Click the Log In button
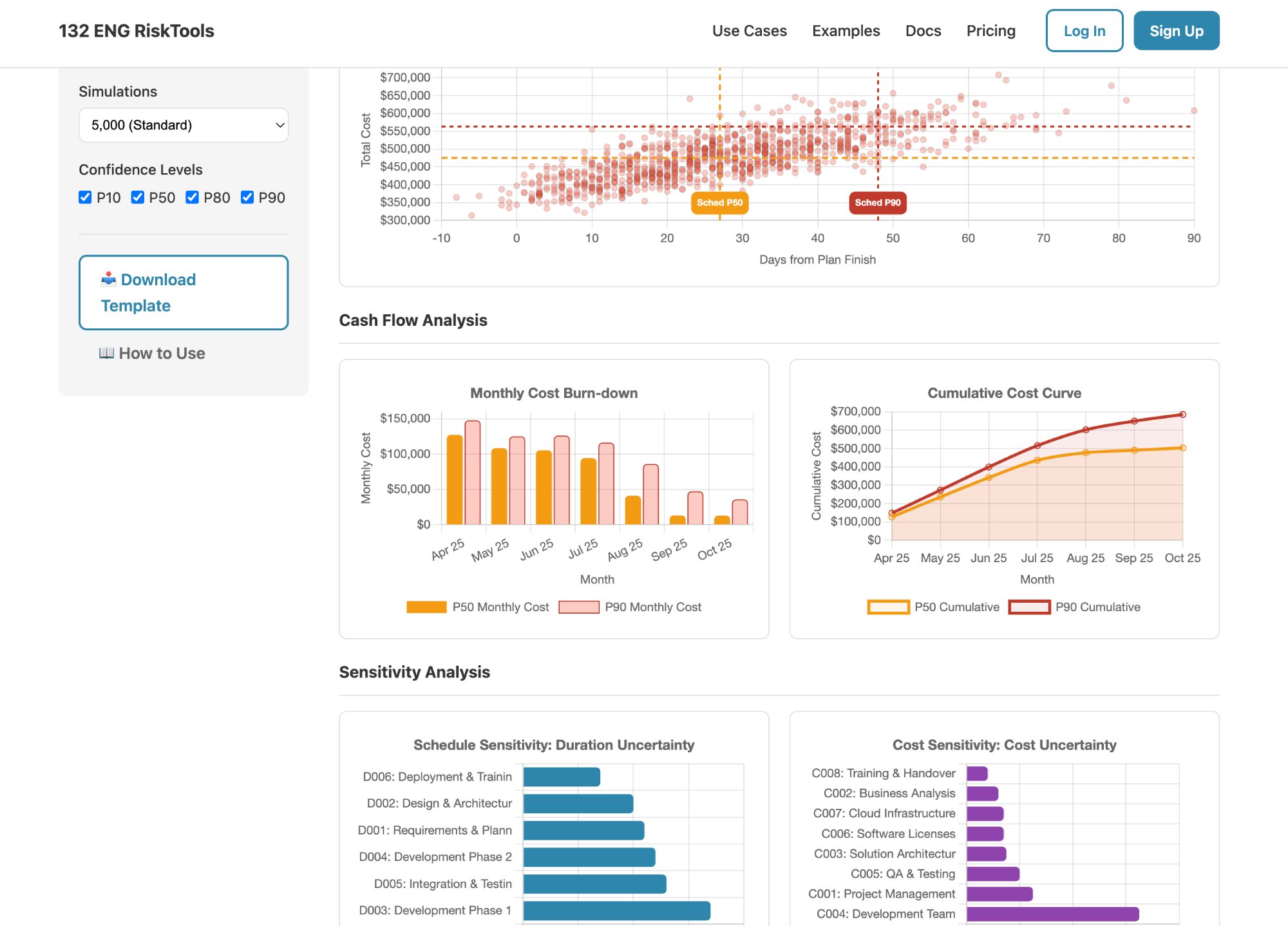This screenshot has height=926, width=1288. pyautogui.click(x=1084, y=30)
